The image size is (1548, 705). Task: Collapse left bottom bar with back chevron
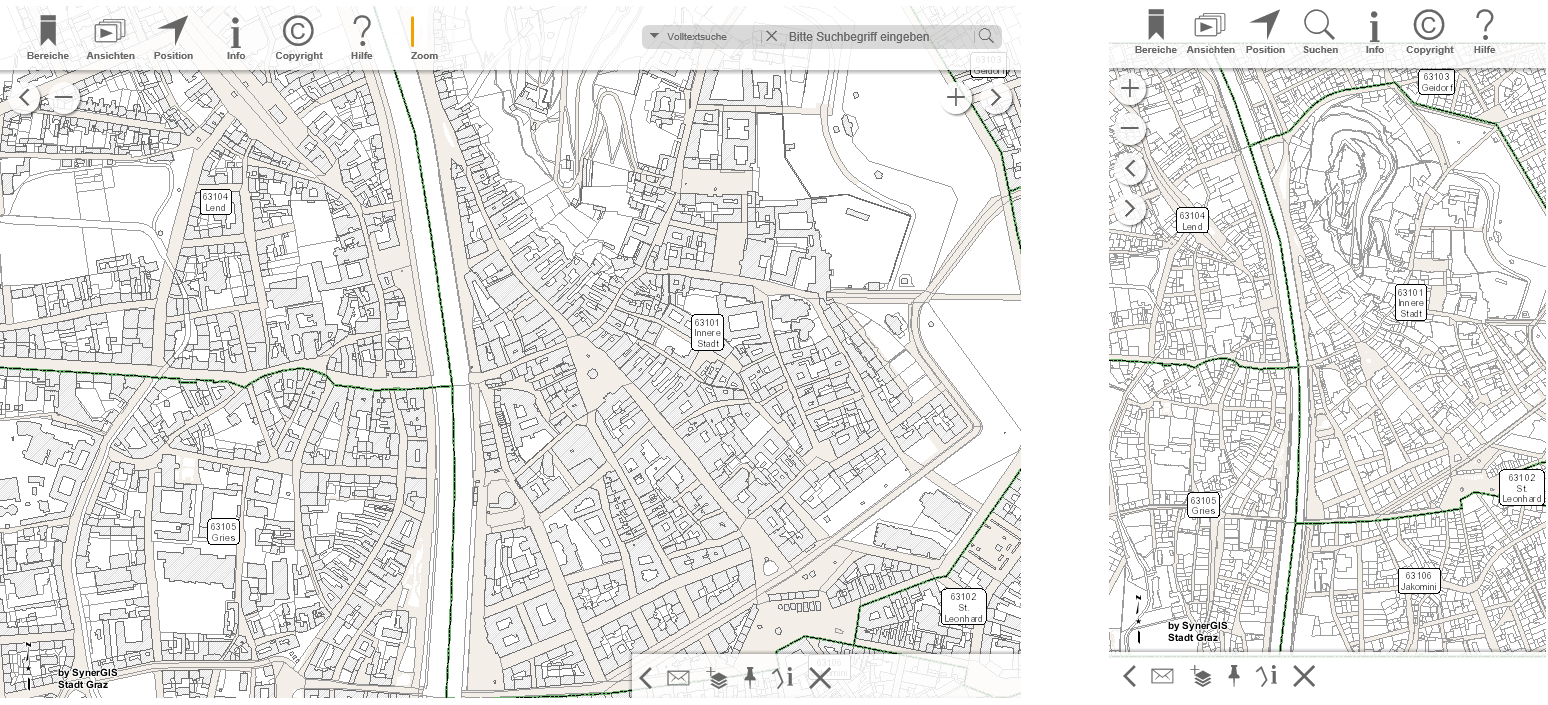[646, 678]
